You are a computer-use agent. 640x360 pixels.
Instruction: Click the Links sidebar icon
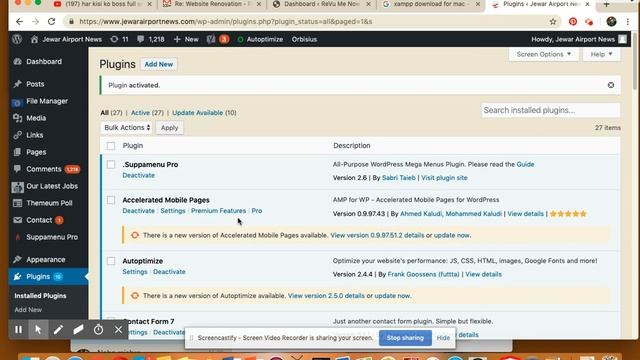[17, 135]
